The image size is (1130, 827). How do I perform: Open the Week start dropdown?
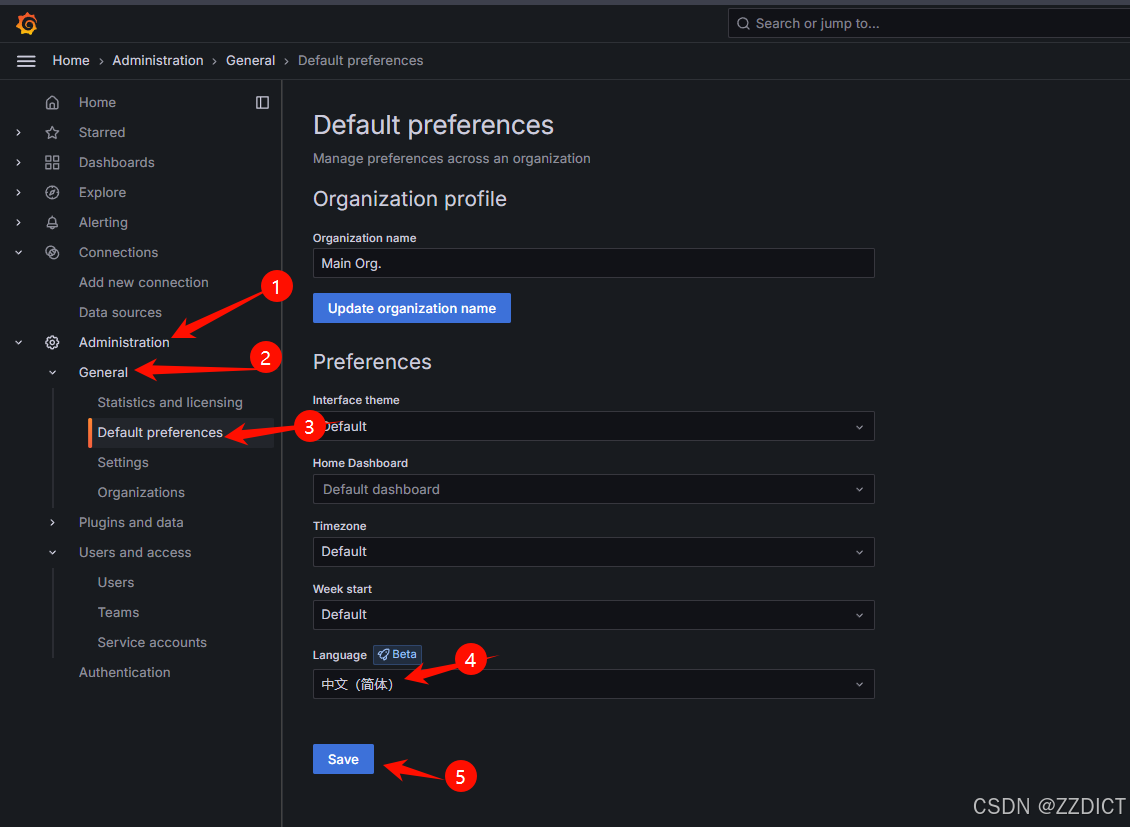pyautogui.click(x=593, y=614)
